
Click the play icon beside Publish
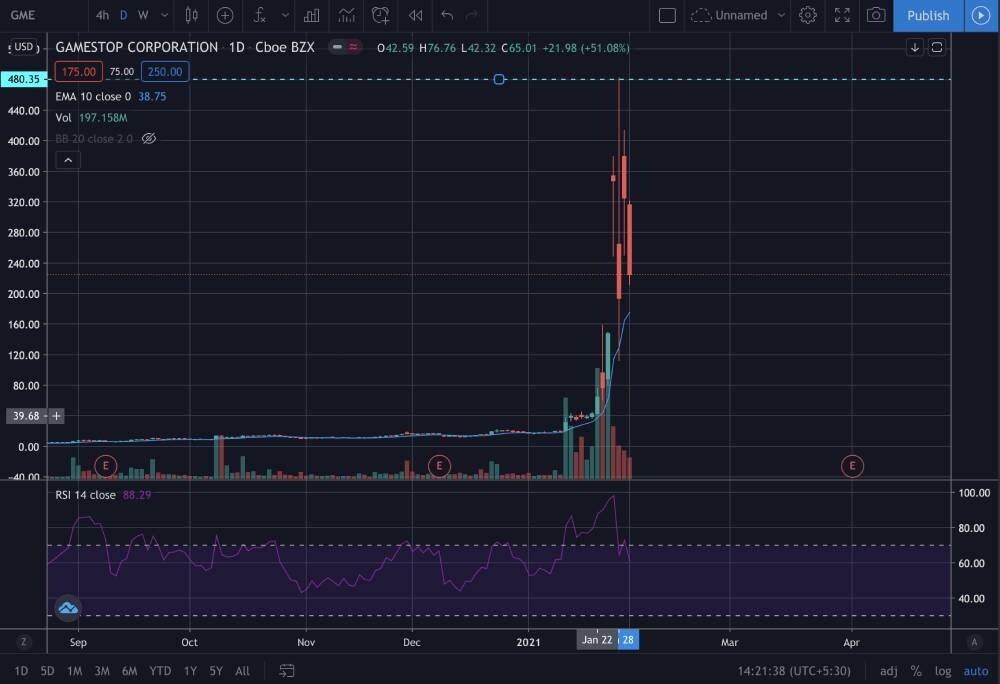[x=981, y=15]
